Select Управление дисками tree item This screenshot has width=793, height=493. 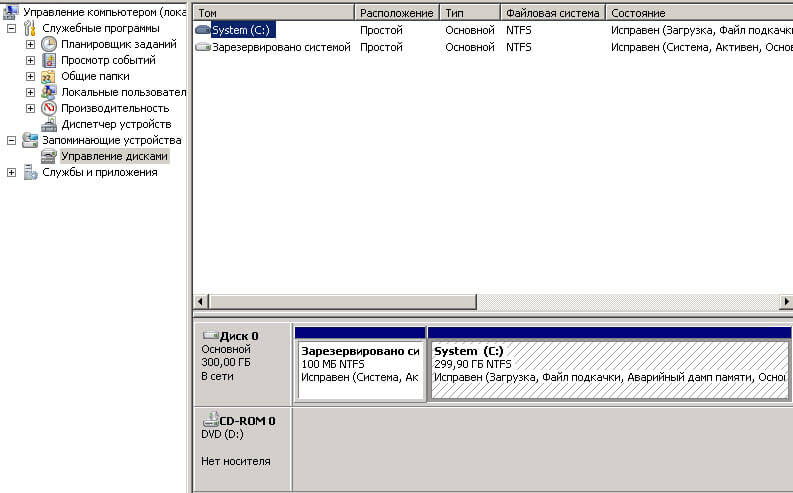(x=114, y=156)
